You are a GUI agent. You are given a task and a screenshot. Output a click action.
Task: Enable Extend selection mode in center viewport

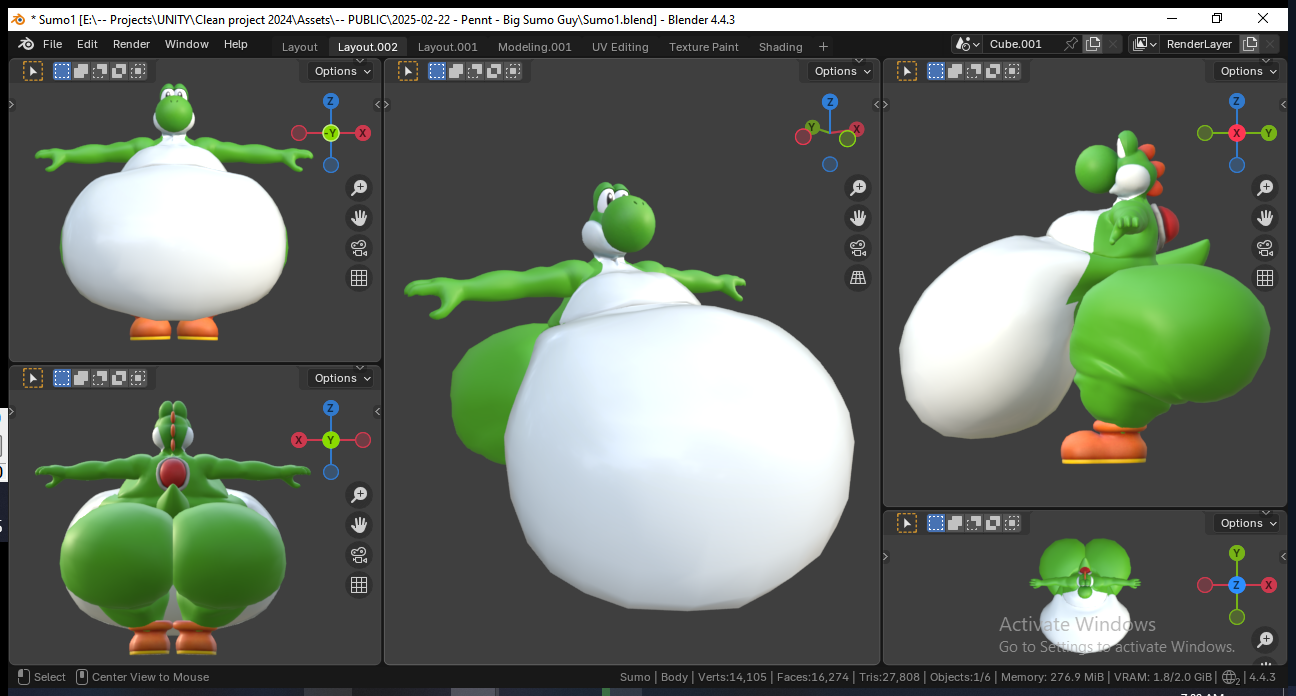point(456,71)
